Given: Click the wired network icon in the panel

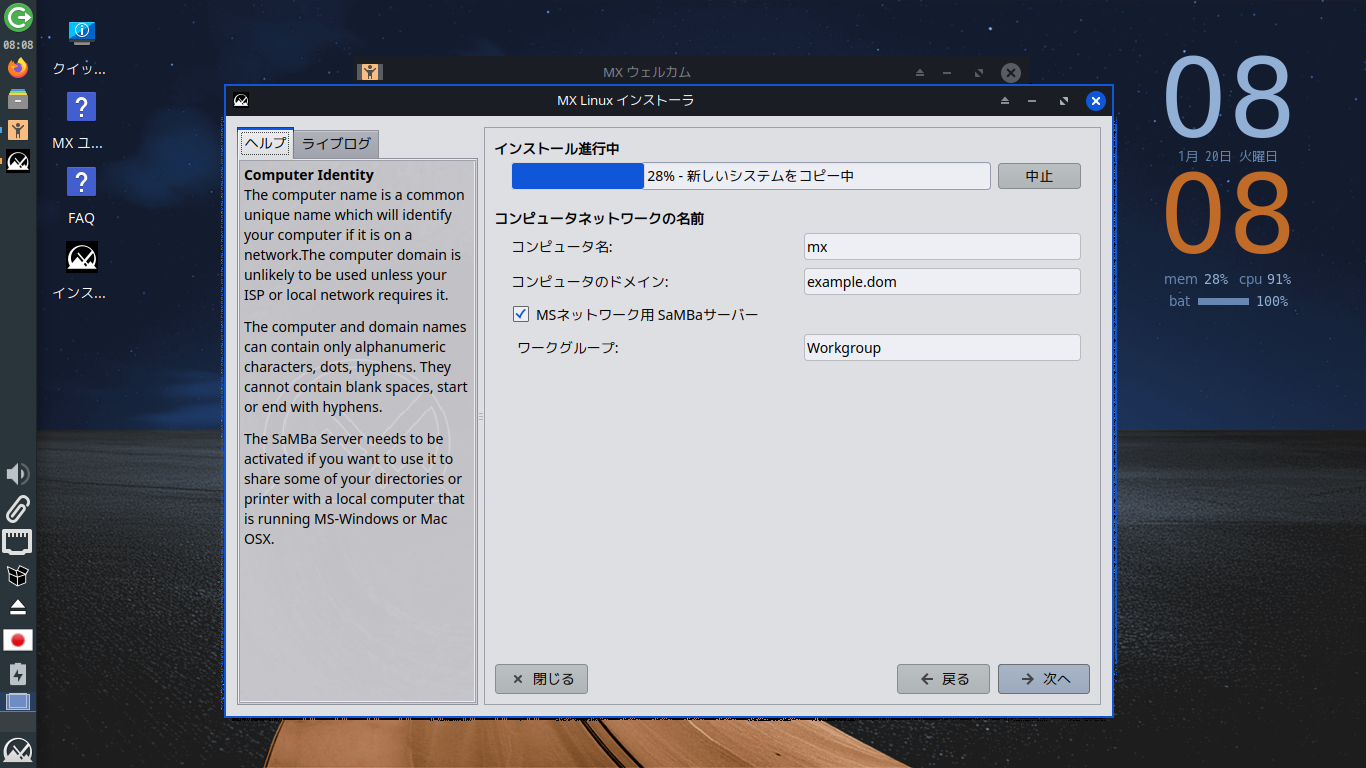Looking at the screenshot, I should coord(18,542).
